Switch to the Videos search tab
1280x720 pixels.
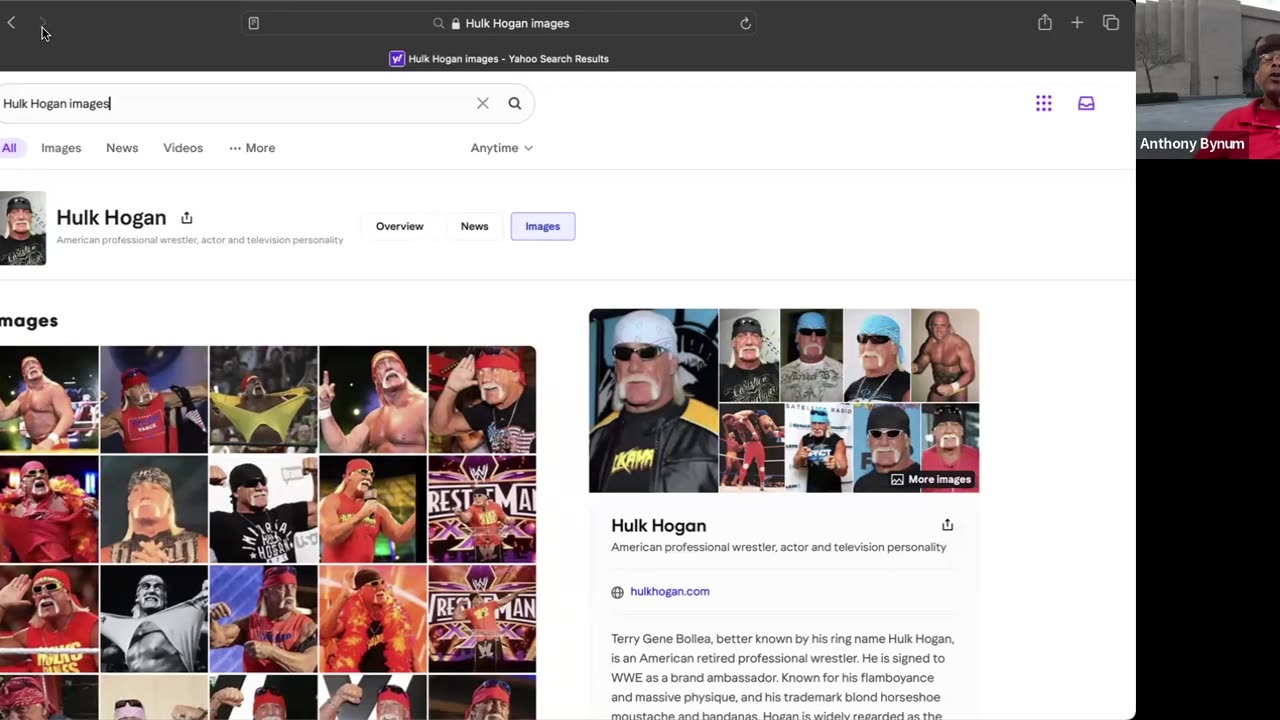point(183,148)
